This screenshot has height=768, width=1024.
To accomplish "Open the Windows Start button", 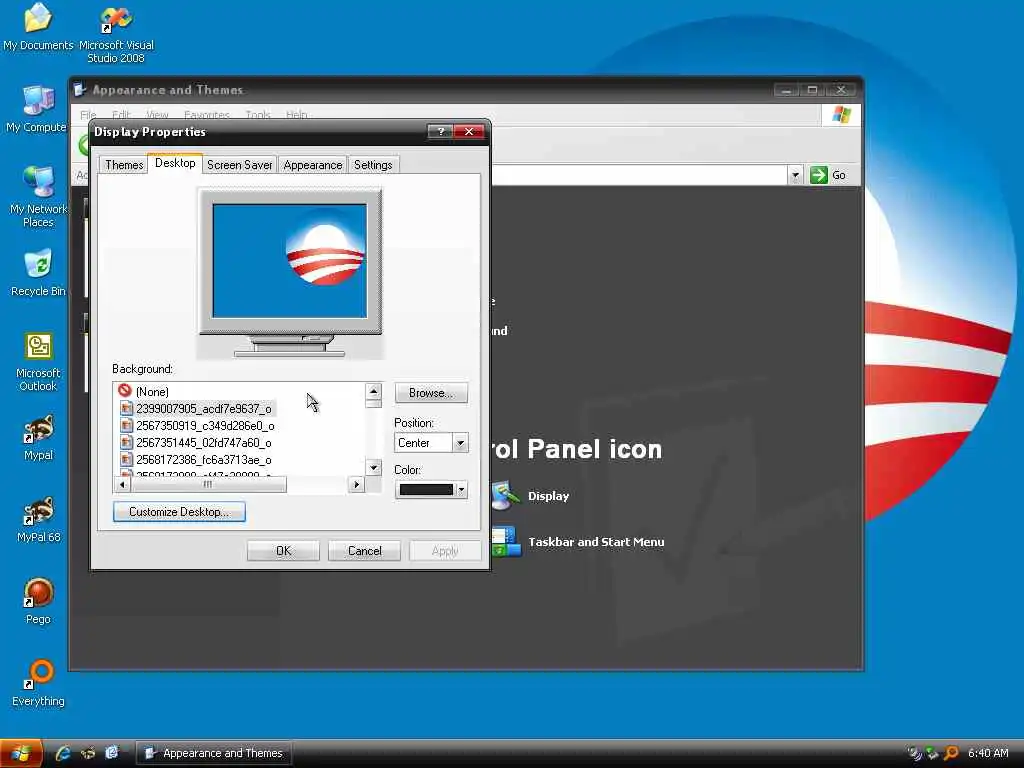I will [21, 753].
